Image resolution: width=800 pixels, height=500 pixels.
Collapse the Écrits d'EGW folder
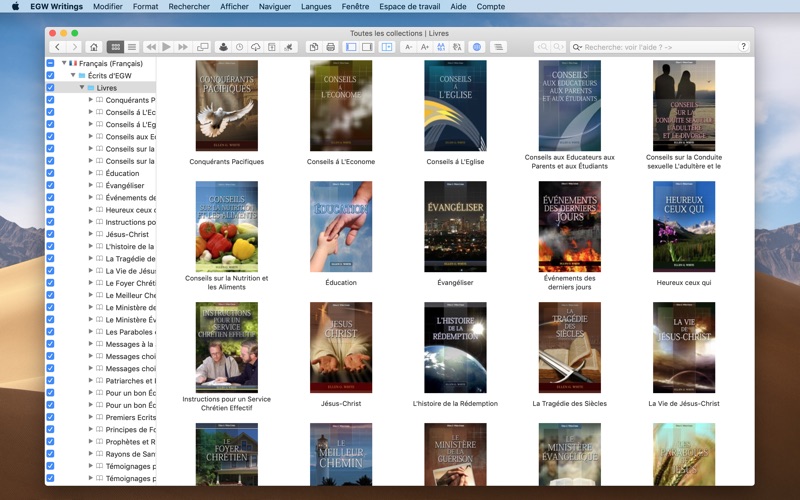(73, 76)
